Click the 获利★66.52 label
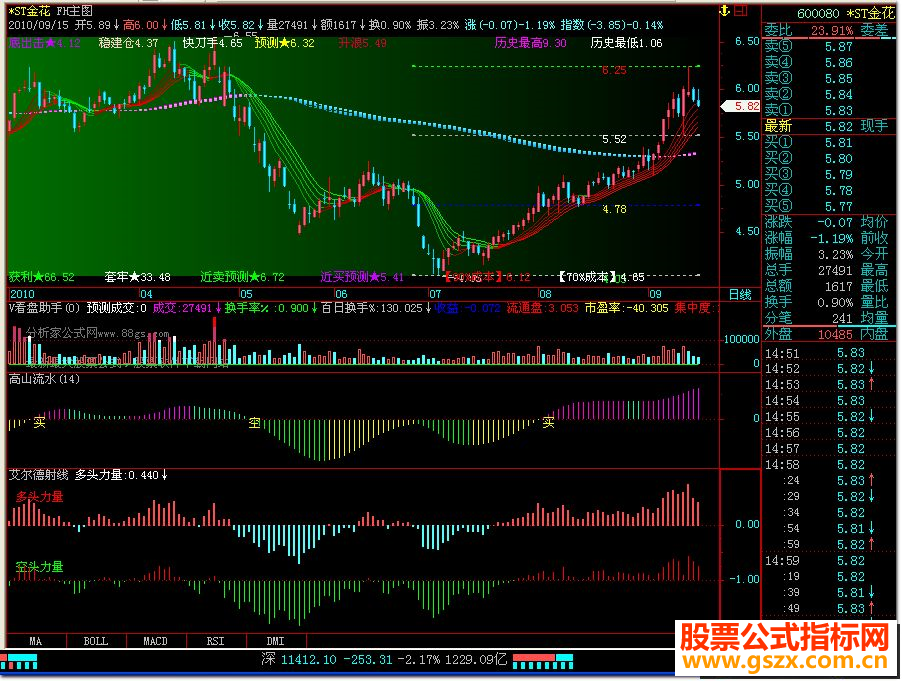Image resolution: width=902 pixels, height=681 pixels. [41, 277]
